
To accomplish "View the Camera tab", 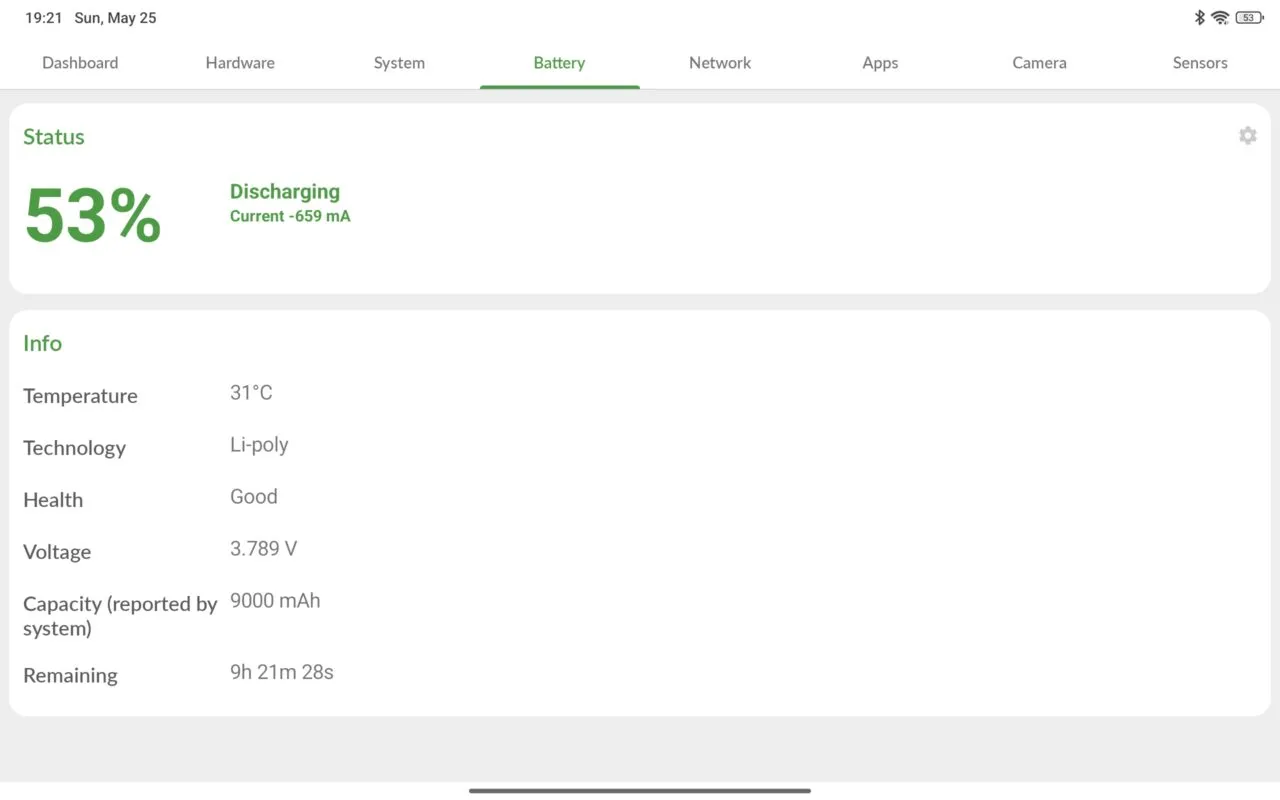I will 1039,63.
